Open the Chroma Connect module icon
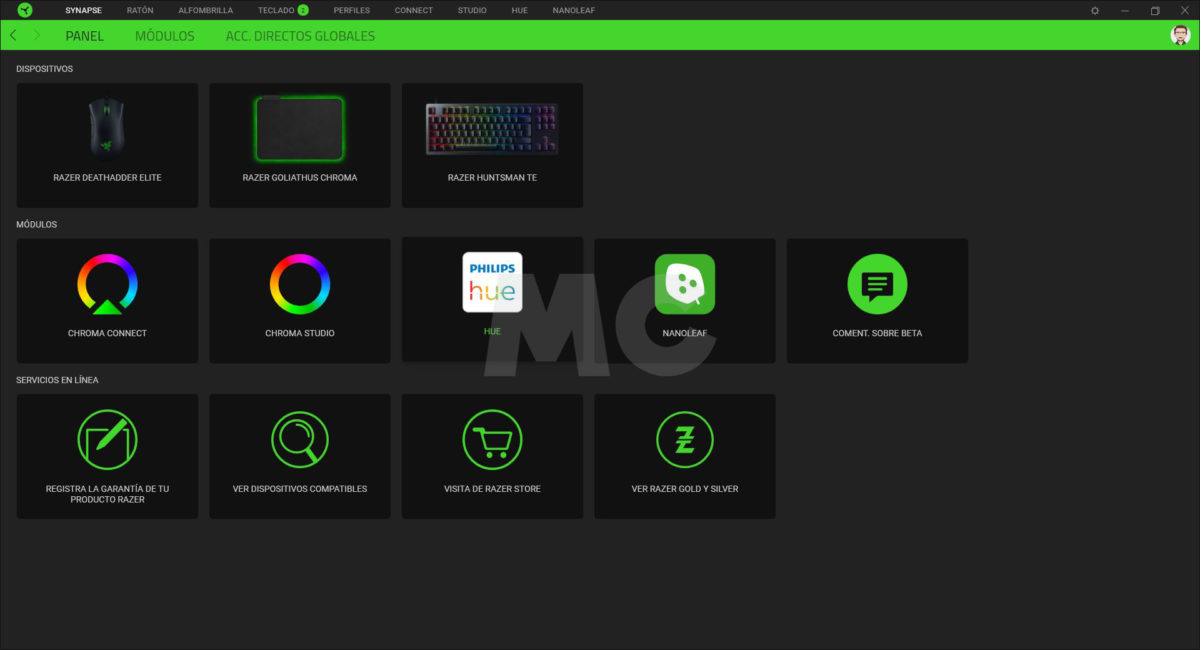This screenshot has width=1200, height=650. pos(107,285)
